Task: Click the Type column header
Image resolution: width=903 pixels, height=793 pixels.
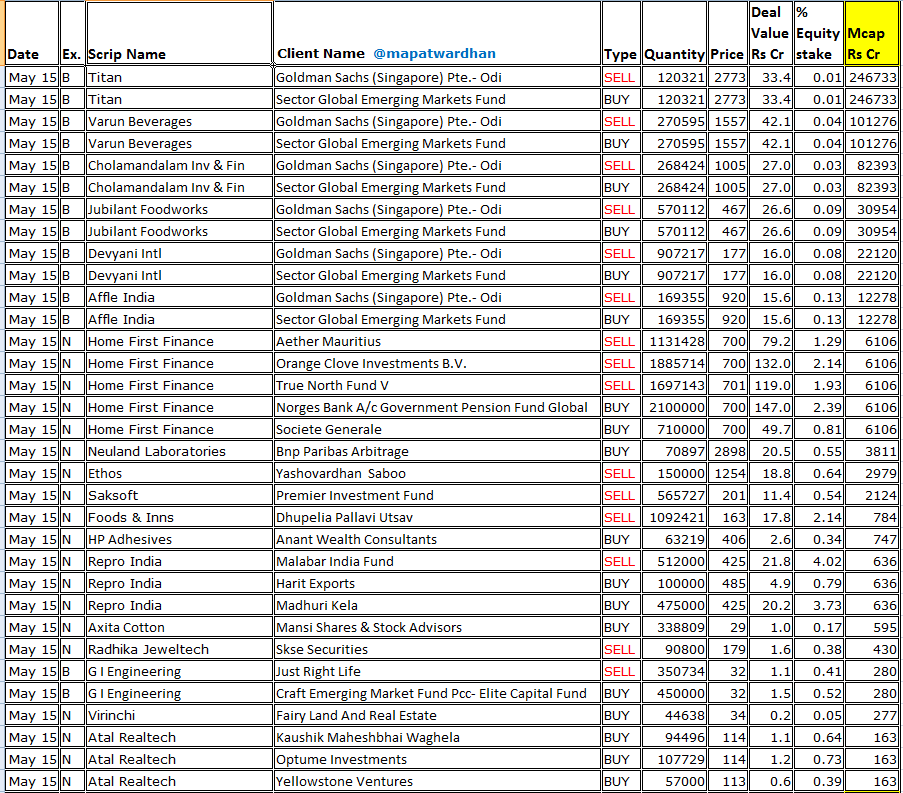Action: (x=621, y=33)
